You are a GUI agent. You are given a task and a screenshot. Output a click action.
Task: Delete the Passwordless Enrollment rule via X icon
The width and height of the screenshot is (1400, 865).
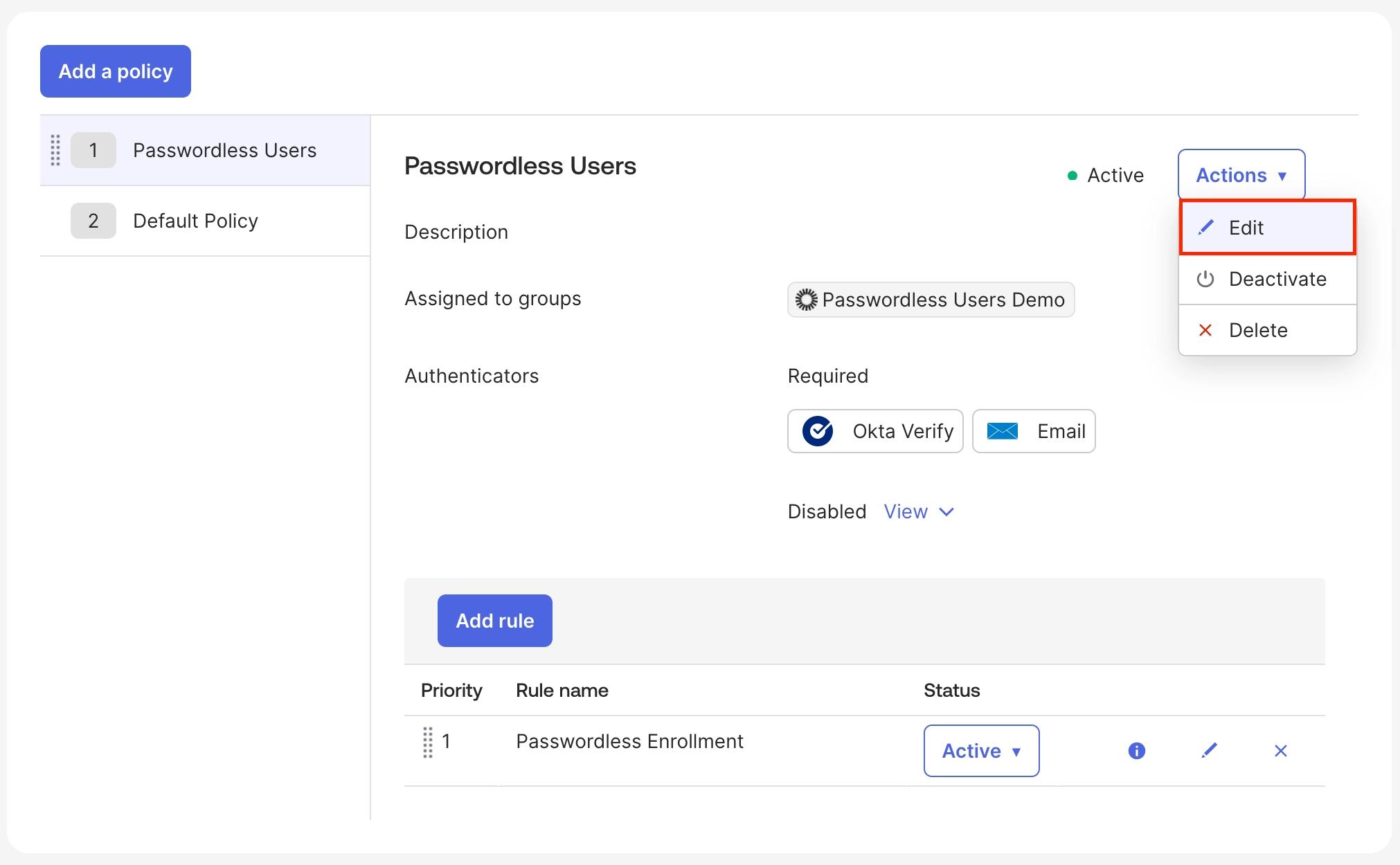[1280, 751]
